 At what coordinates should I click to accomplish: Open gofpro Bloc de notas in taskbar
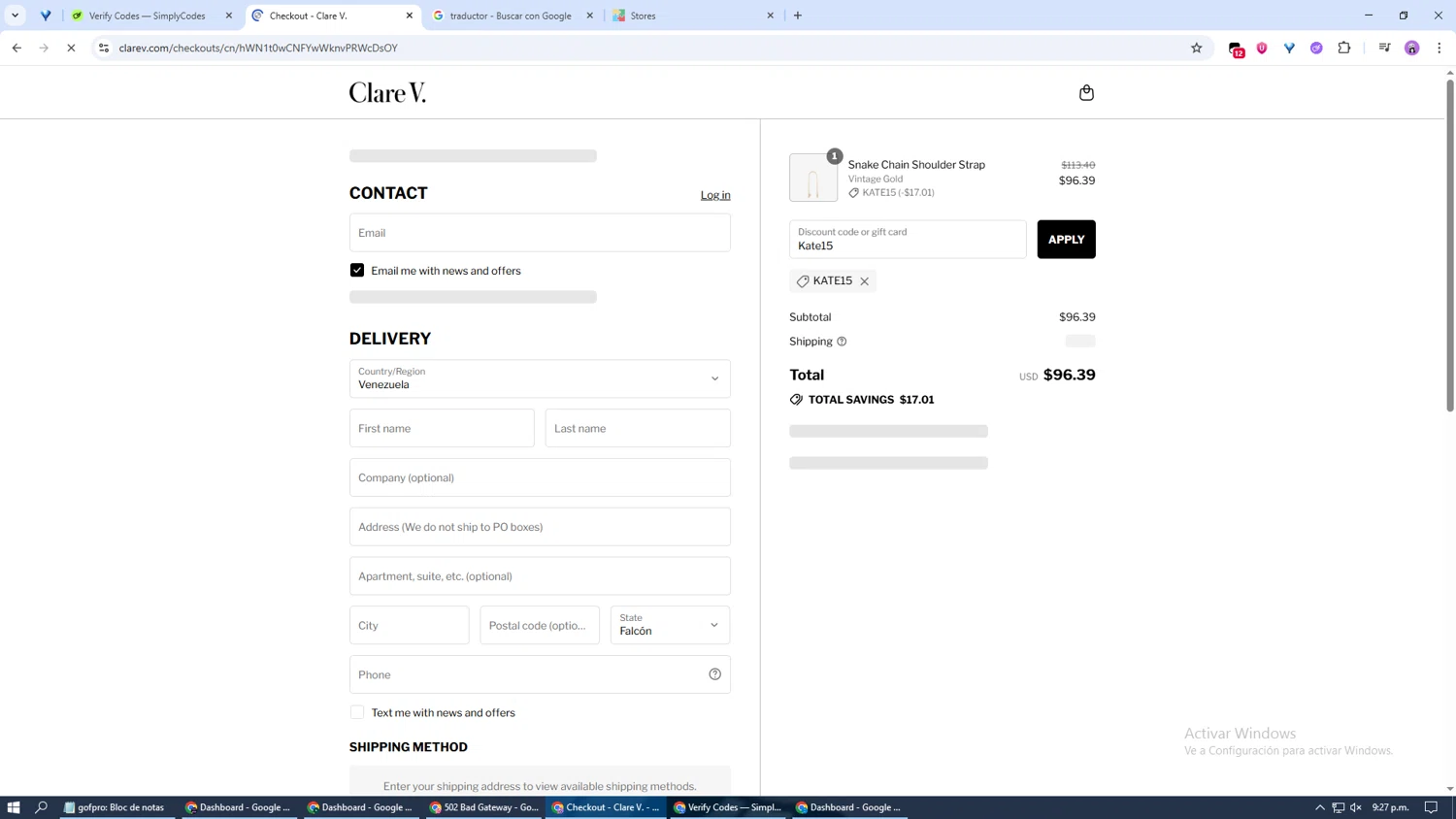coord(115,807)
